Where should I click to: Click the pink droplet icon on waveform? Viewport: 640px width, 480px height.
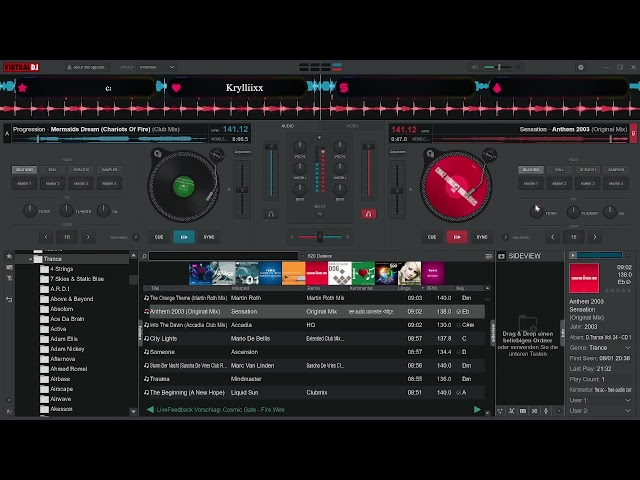pyautogui.click(x=497, y=87)
